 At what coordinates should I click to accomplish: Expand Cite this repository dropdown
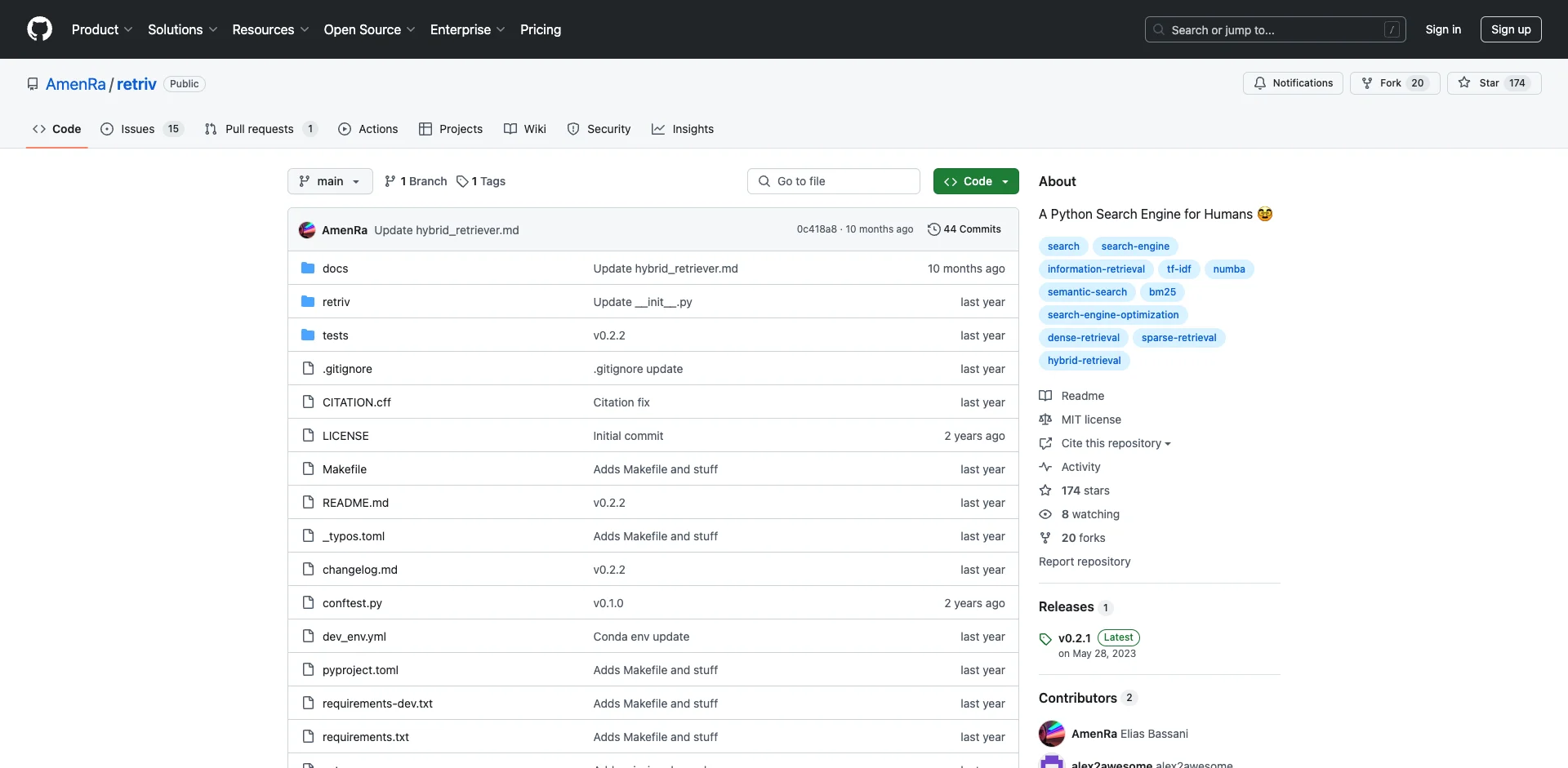1116,443
